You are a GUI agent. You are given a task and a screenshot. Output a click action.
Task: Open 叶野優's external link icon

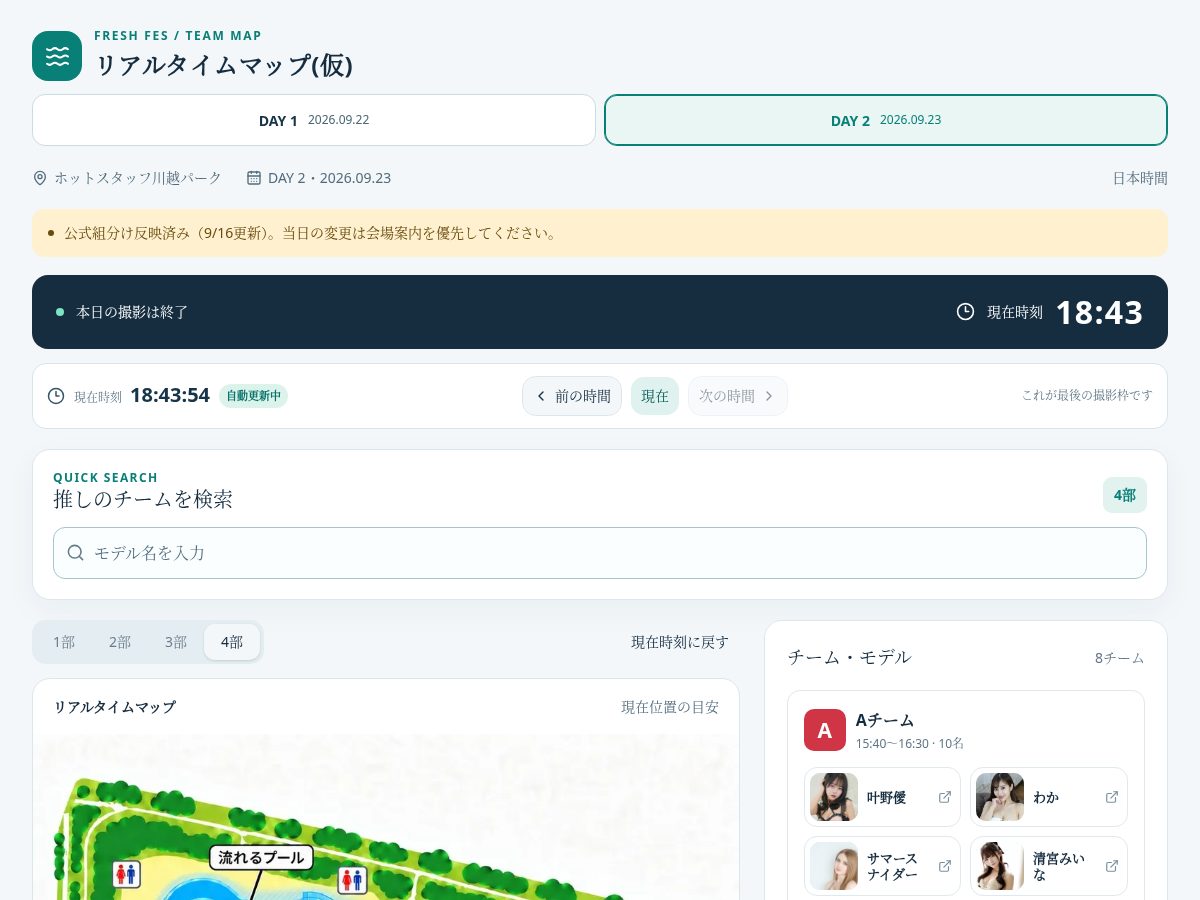pyautogui.click(x=944, y=797)
